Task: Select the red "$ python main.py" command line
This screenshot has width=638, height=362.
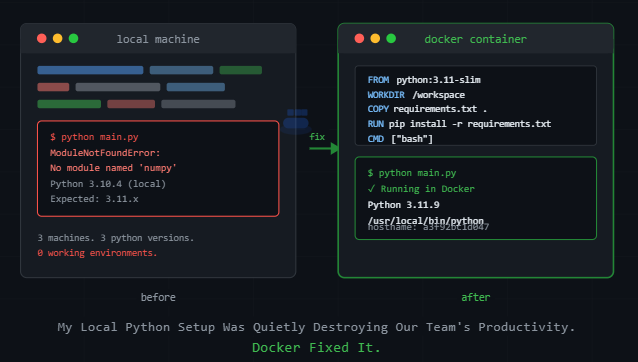Action: (x=94, y=137)
